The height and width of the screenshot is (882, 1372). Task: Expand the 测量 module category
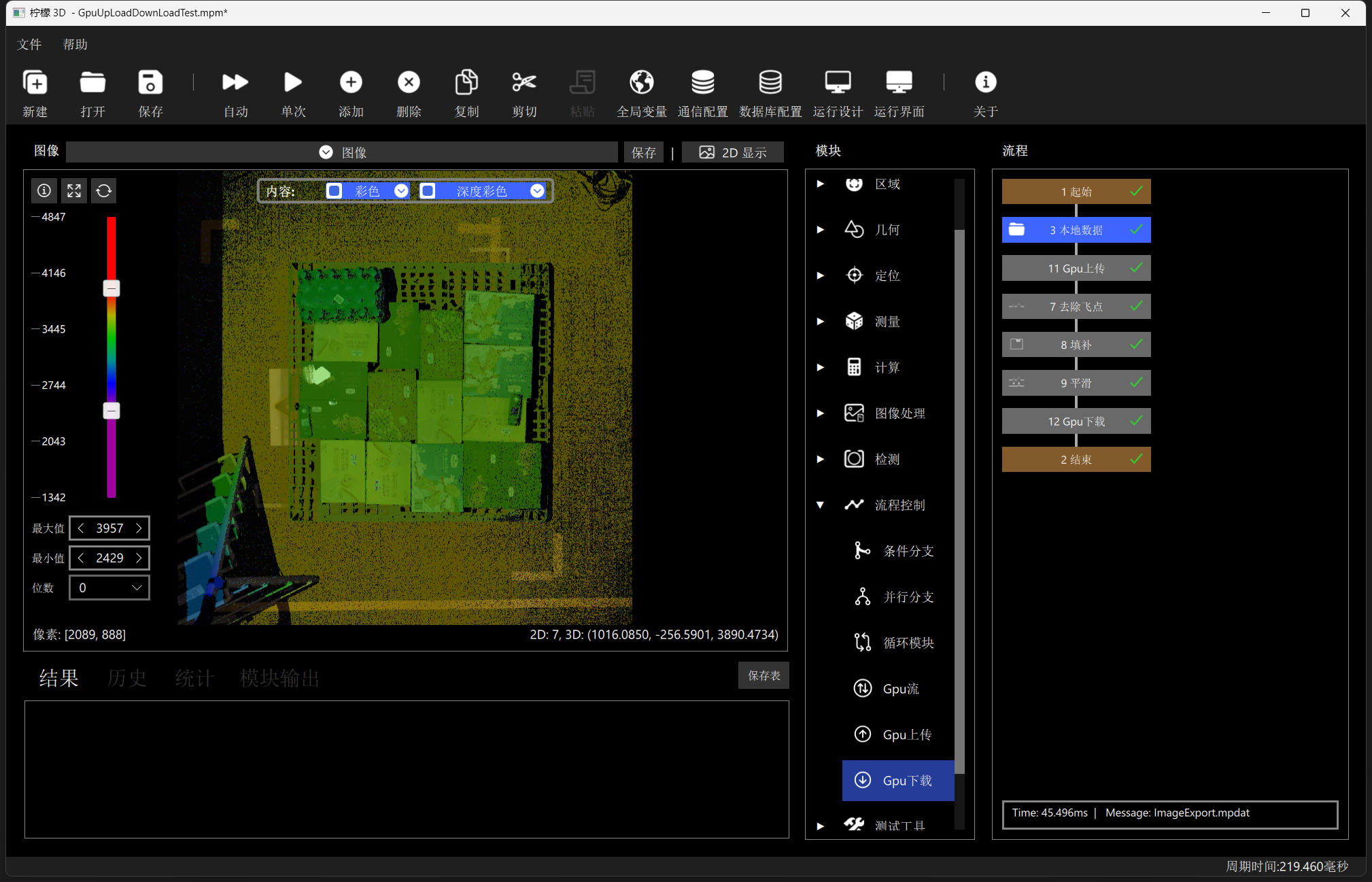(x=821, y=322)
